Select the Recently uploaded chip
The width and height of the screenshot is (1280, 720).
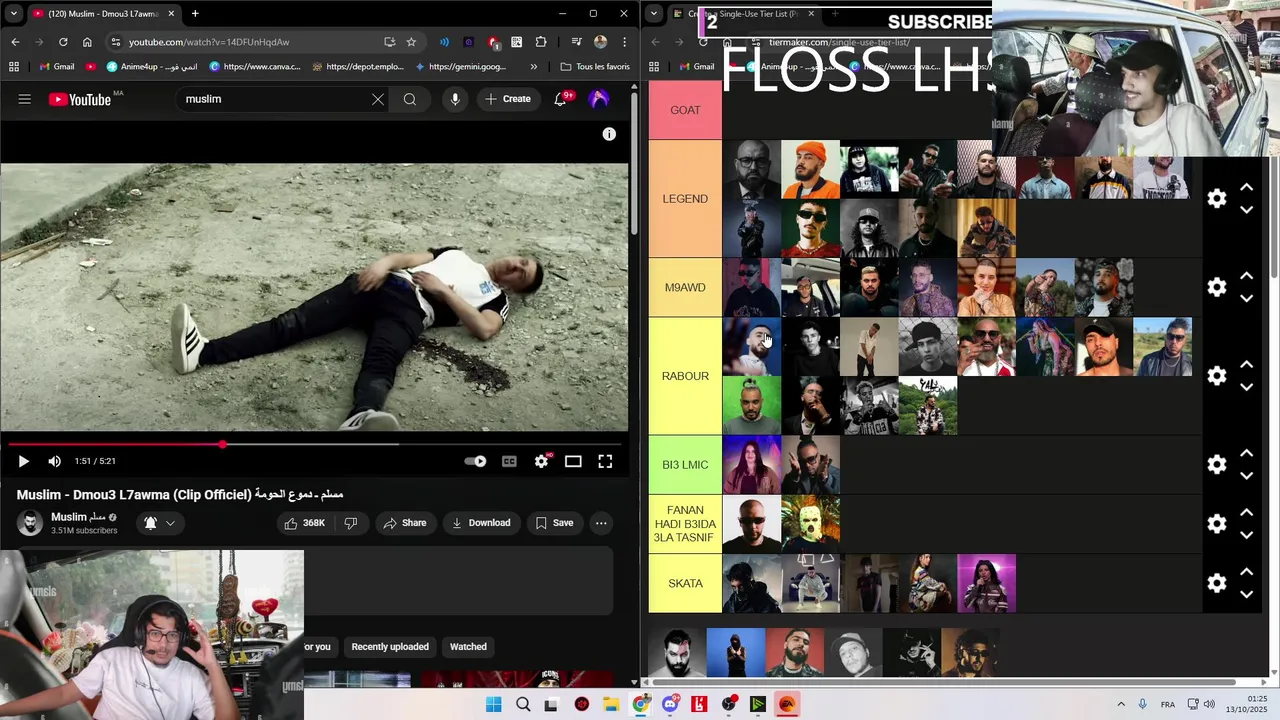click(390, 647)
